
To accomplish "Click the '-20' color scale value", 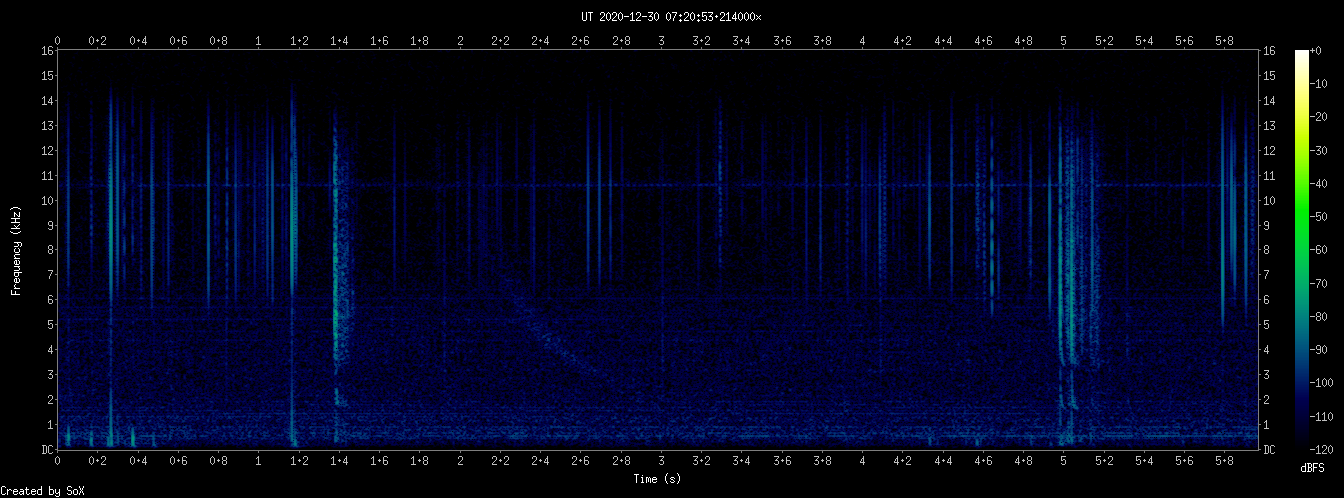I will (1318, 117).
